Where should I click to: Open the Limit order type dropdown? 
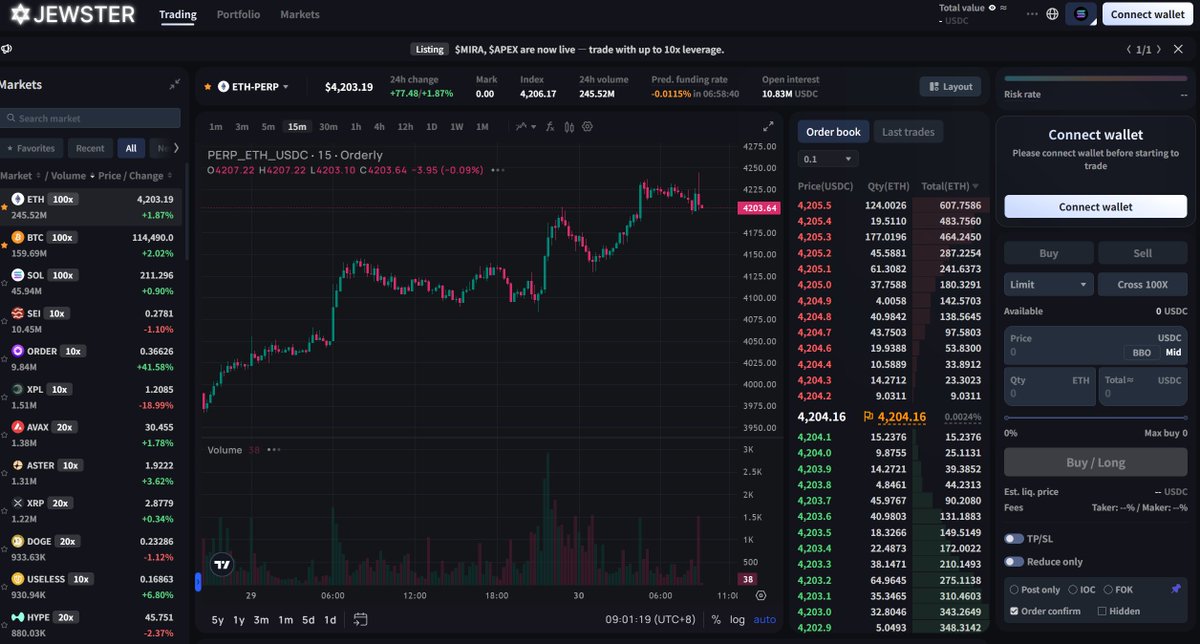pos(1048,285)
